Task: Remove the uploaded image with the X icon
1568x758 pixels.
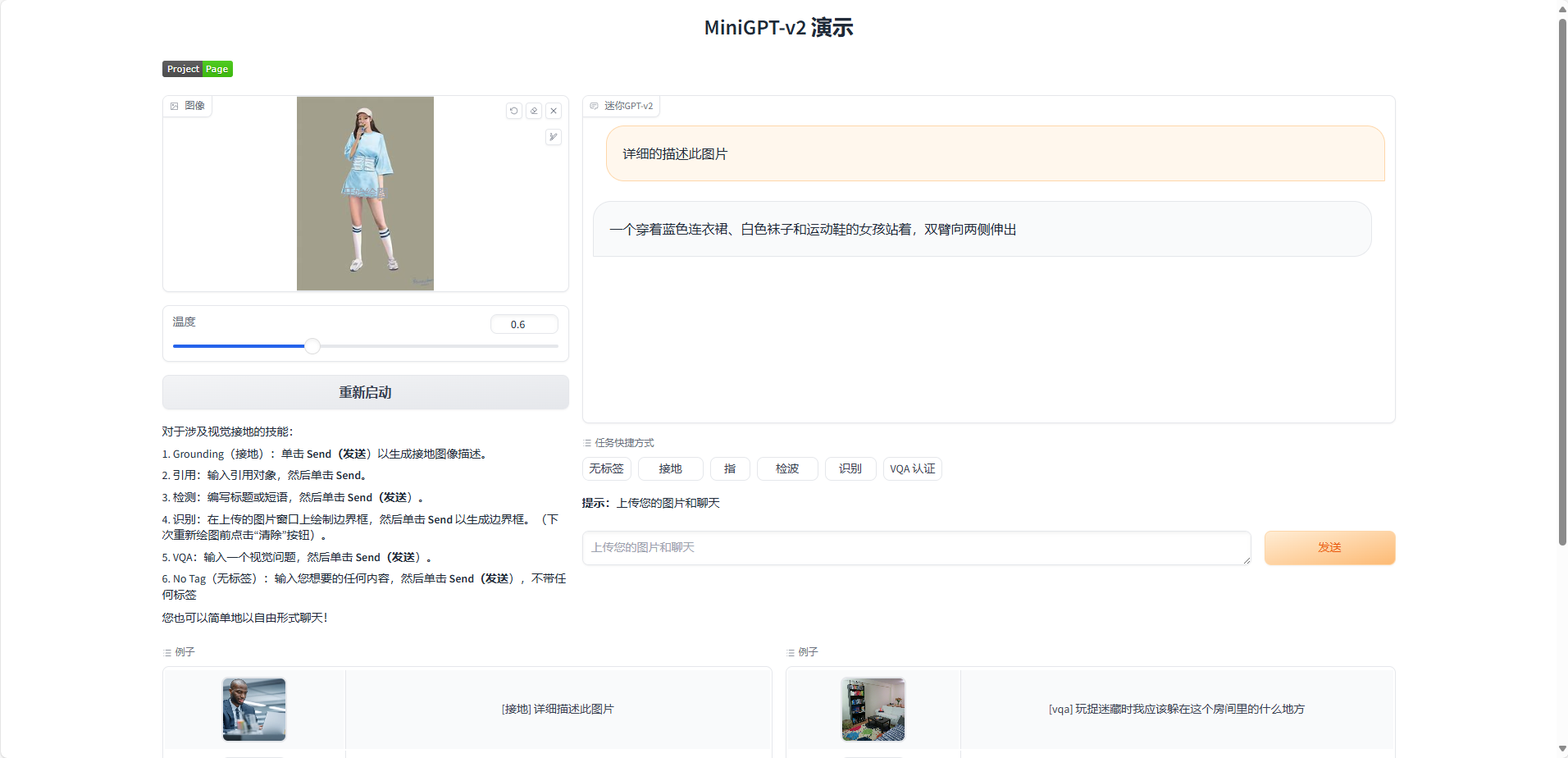Action: pyautogui.click(x=554, y=111)
